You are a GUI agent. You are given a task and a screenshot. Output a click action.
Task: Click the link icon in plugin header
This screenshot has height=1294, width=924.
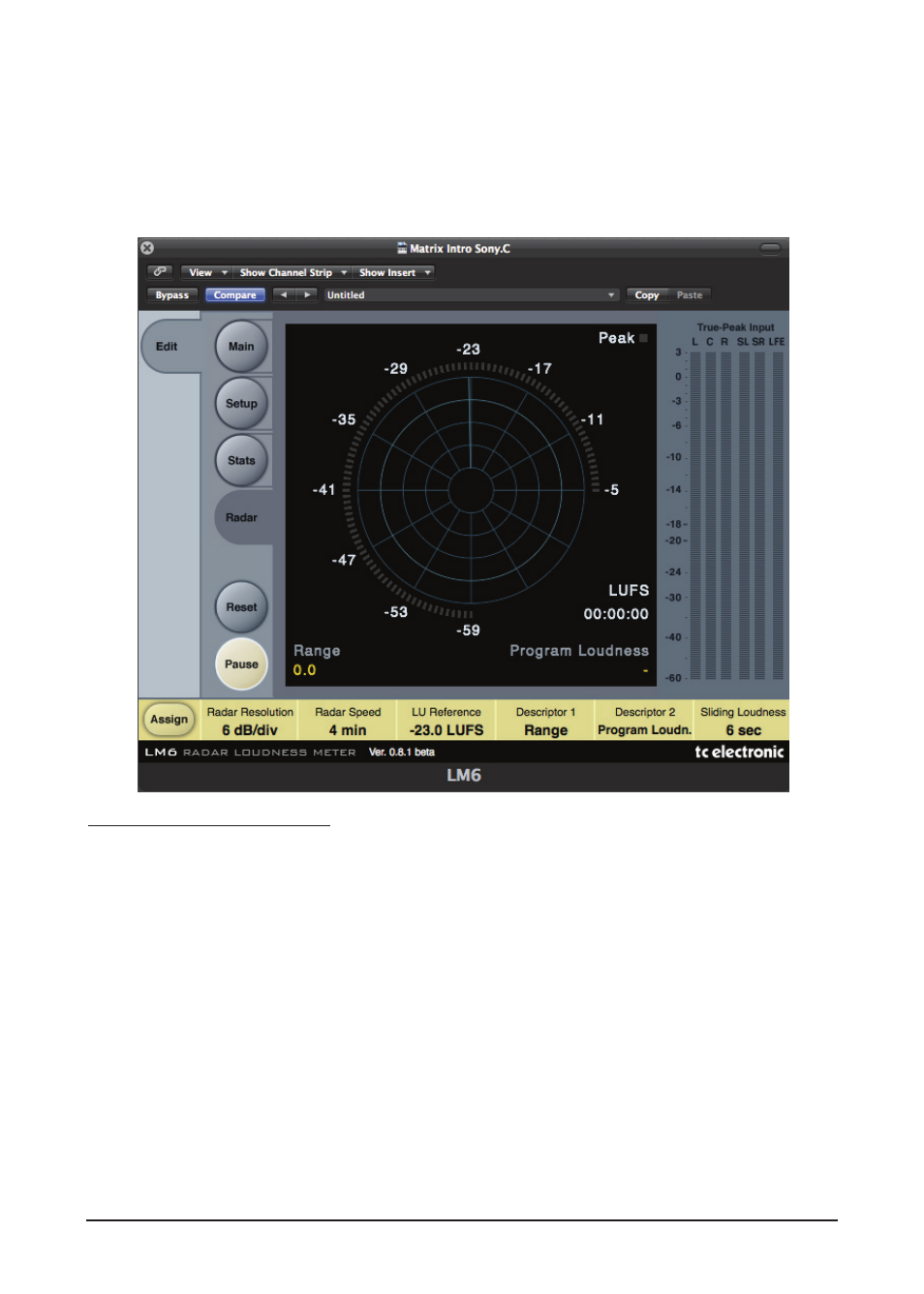[x=161, y=272]
